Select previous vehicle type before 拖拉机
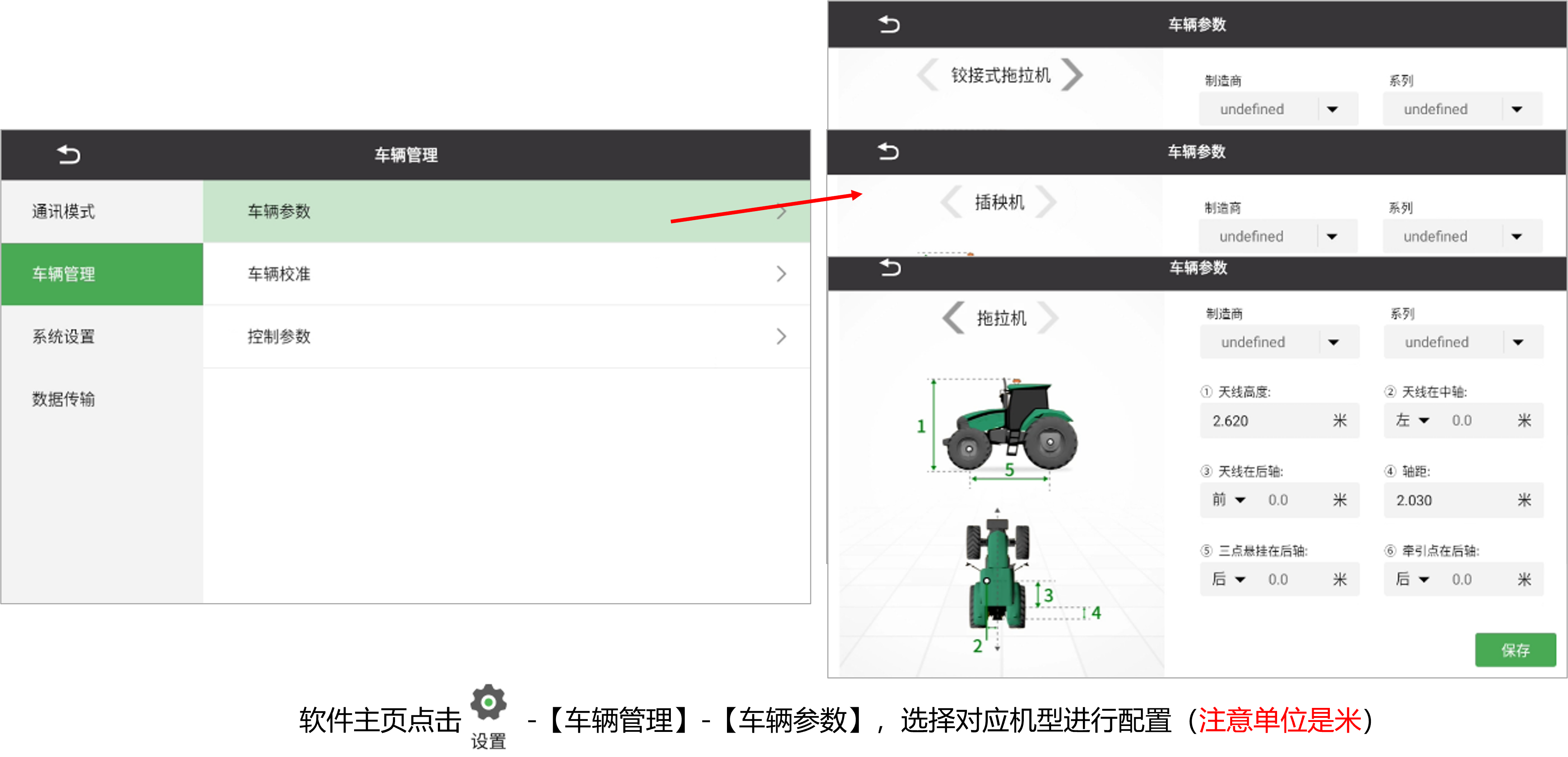The height and width of the screenshot is (757, 1568). 953,318
